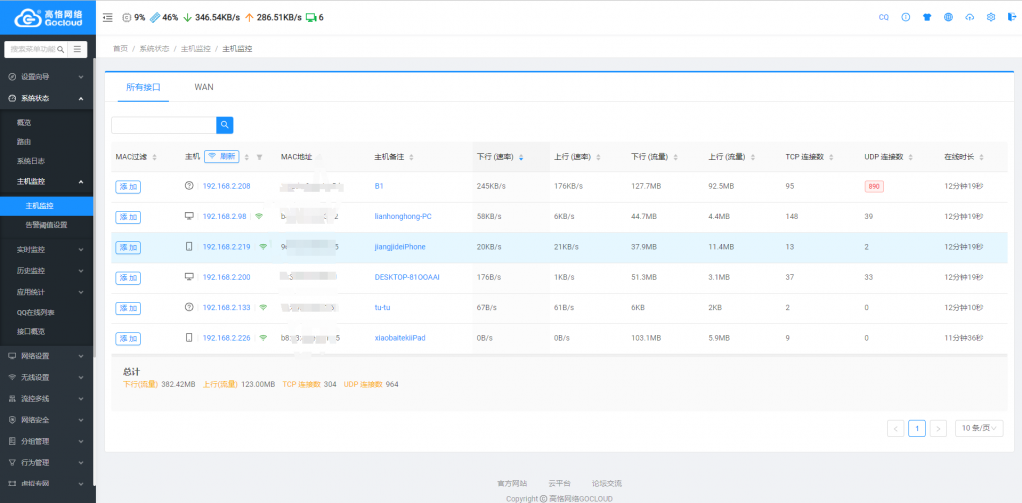Screen dimensions: 1022x503
Task: Sort by MAC过滤 column
Action: pos(154,157)
